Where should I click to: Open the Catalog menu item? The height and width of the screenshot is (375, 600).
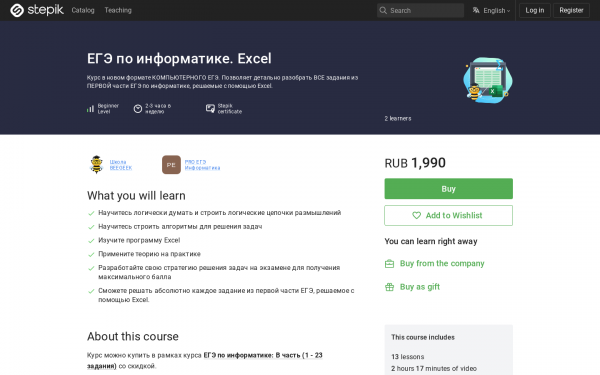[83, 10]
